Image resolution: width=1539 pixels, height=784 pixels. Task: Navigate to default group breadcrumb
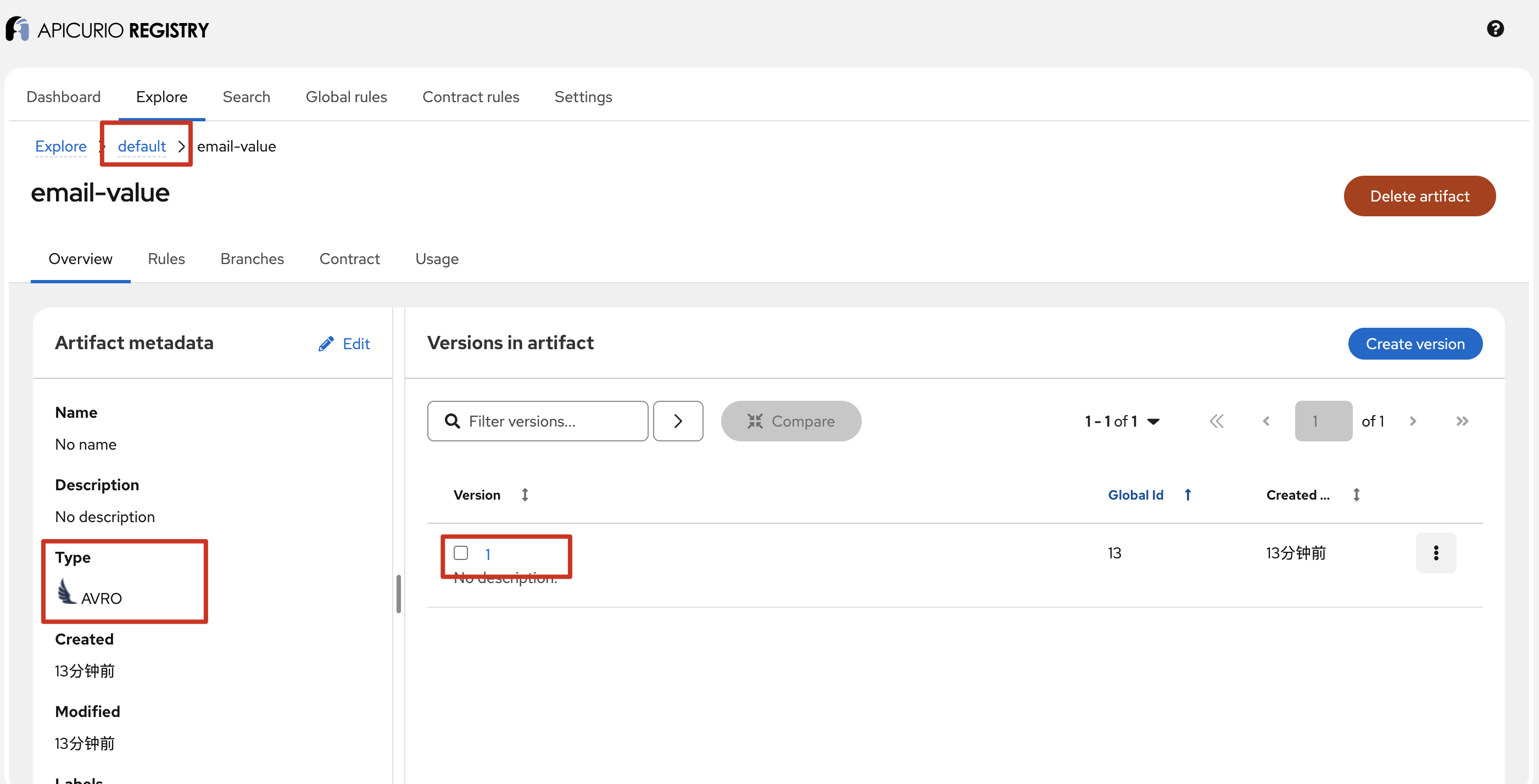coord(142,146)
